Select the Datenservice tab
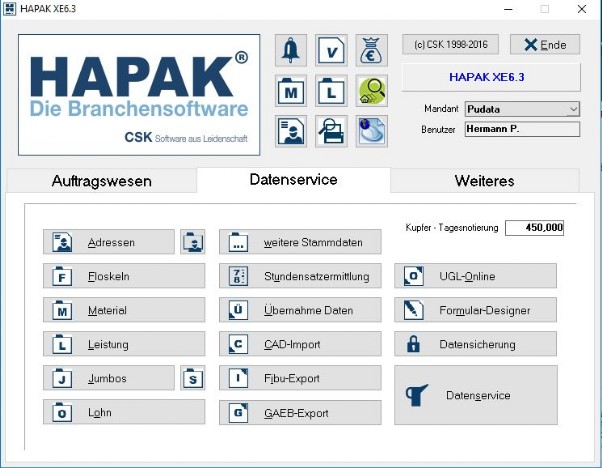Viewport: 602px width, 468px height. point(293,180)
